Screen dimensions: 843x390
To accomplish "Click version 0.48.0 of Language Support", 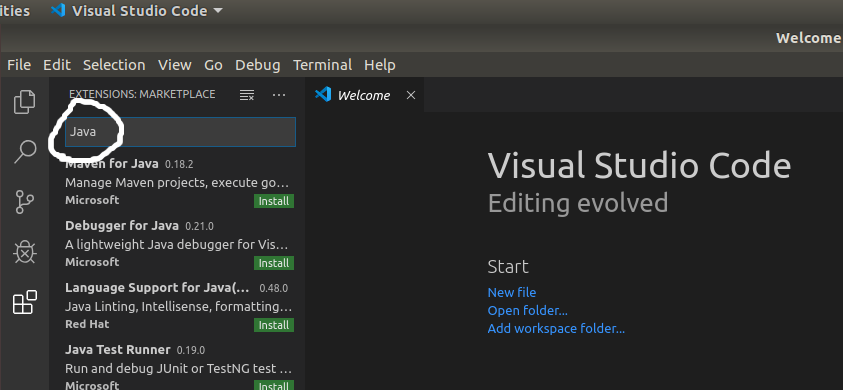I will pos(274,288).
